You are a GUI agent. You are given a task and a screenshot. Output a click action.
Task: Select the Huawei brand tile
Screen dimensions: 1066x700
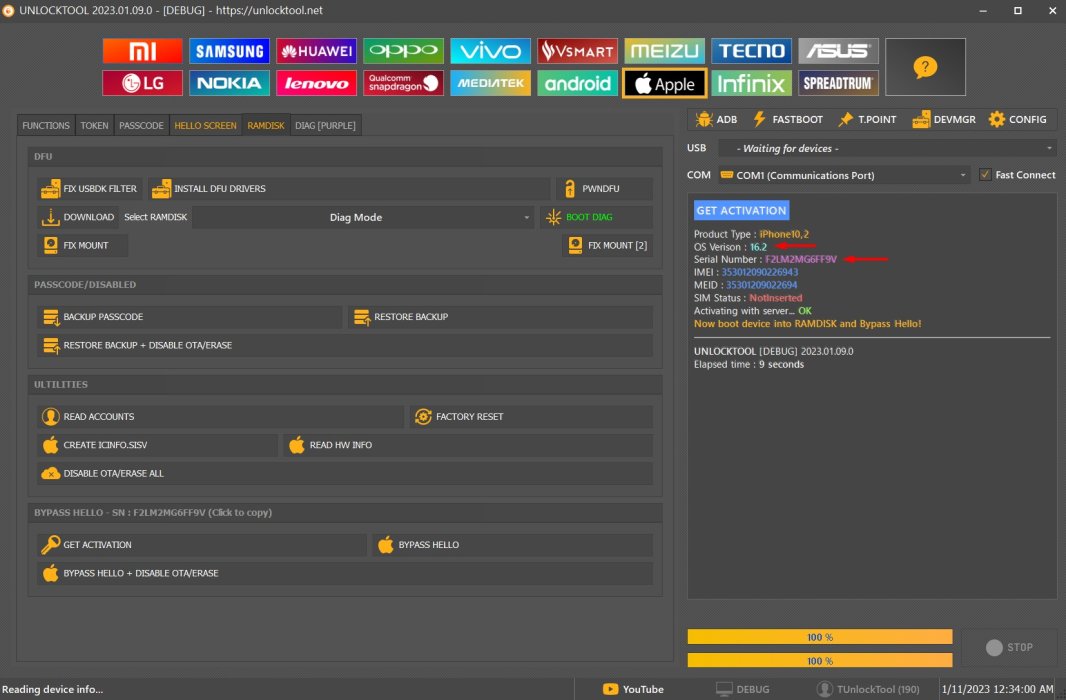tap(316, 51)
